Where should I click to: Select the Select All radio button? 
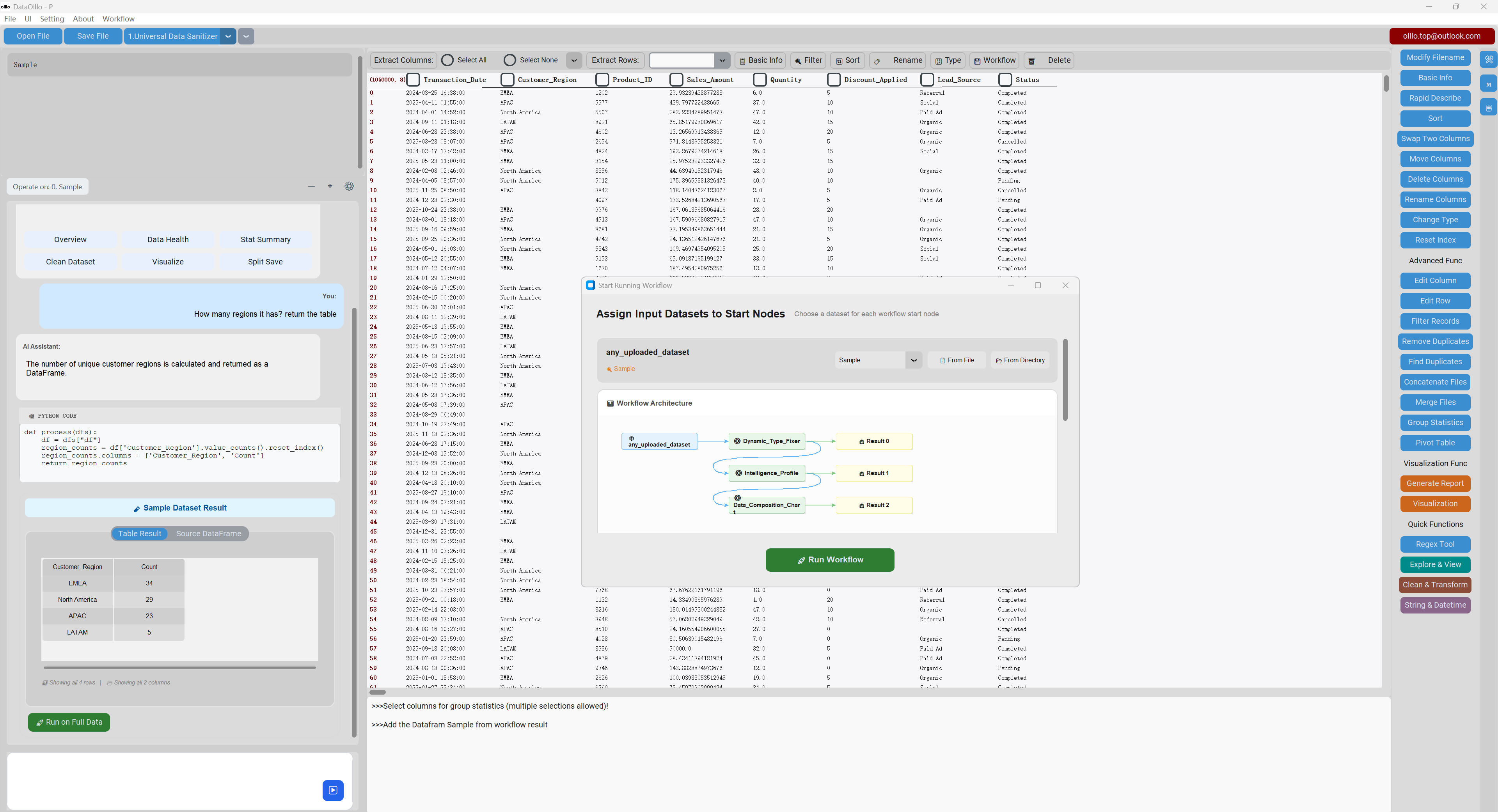pyautogui.click(x=447, y=60)
